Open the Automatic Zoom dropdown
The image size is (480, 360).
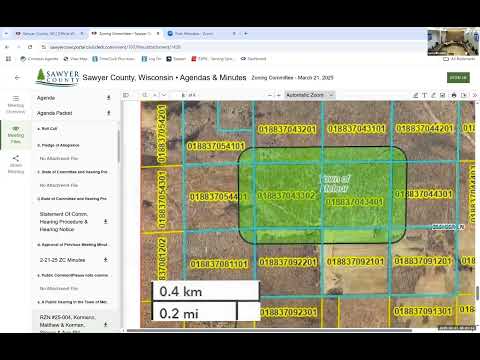tap(310, 95)
